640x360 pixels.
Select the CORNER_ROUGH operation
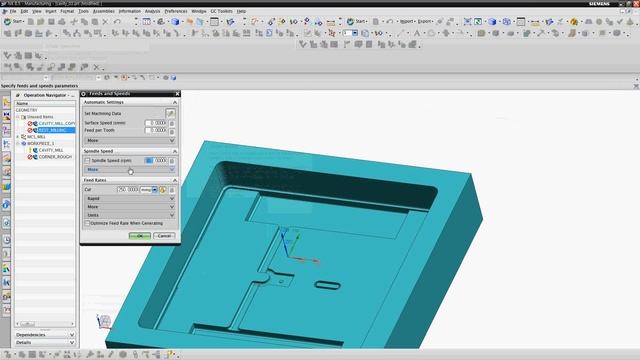(x=55, y=157)
